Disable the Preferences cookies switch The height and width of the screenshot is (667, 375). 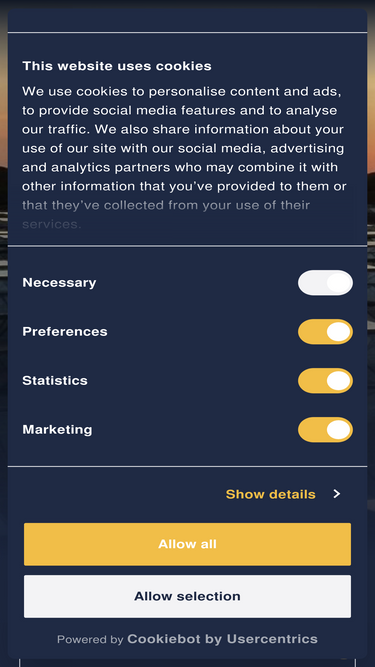[x=325, y=332]
